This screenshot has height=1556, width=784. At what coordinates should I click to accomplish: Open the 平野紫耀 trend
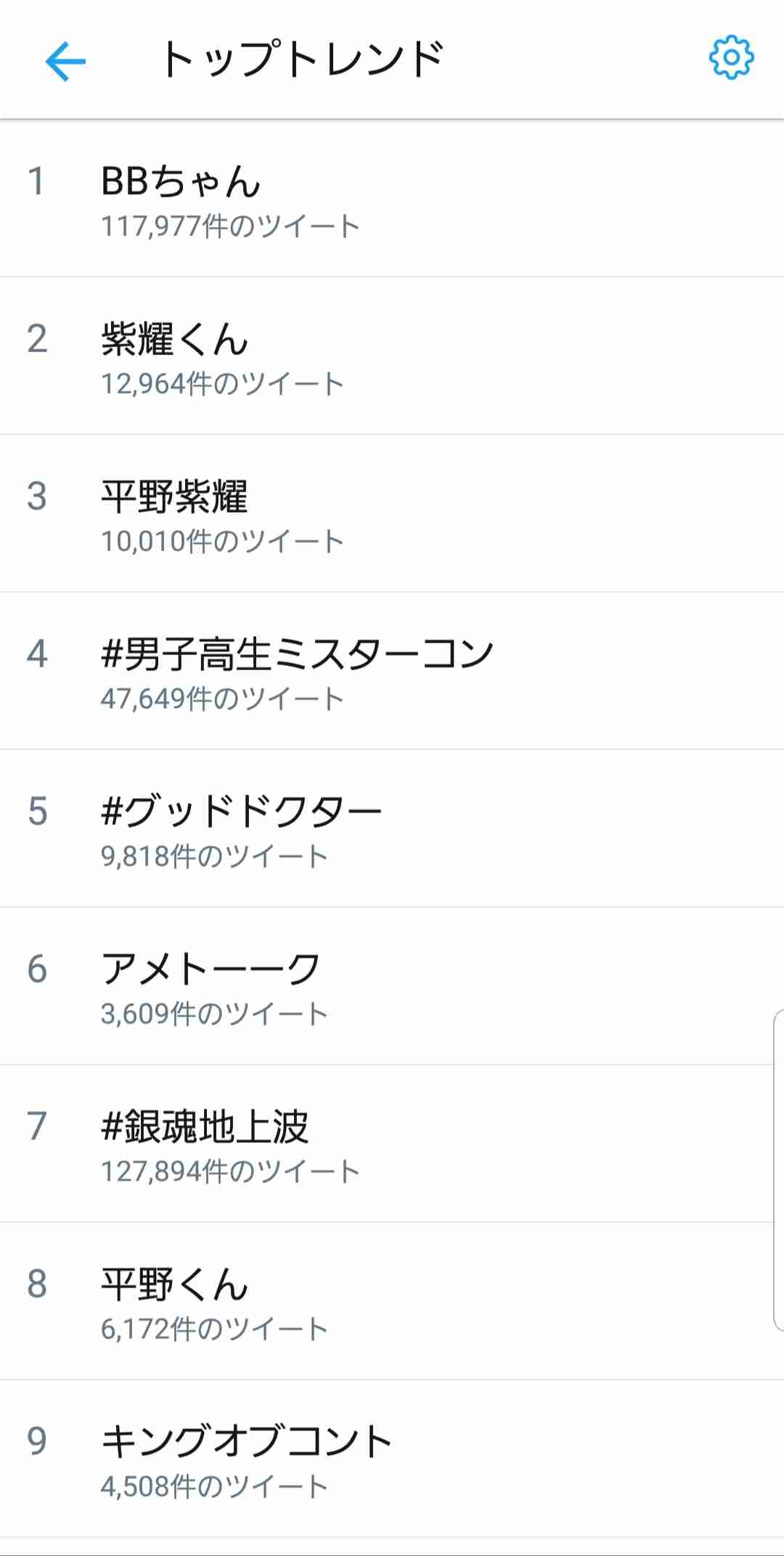pos(174,497)
